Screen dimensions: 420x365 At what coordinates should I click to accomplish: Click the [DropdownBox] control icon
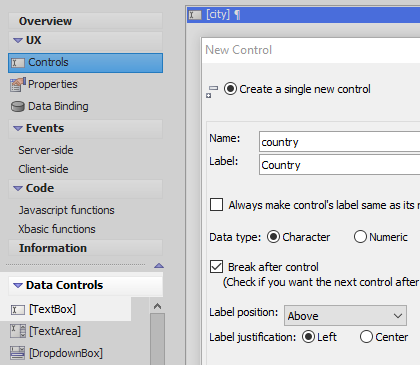click(18, 353)
